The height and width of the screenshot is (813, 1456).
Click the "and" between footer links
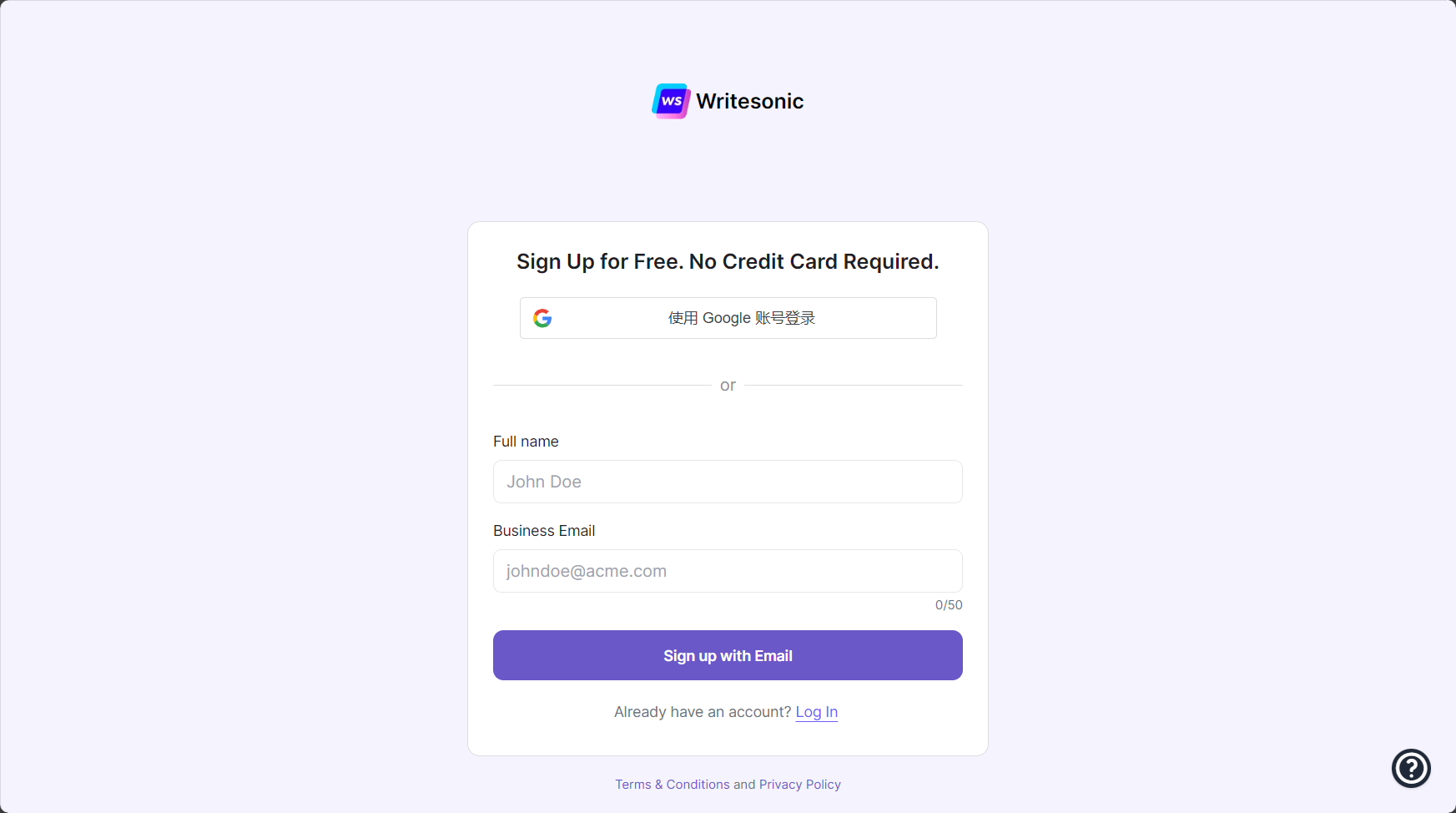[x=744, y=785]
